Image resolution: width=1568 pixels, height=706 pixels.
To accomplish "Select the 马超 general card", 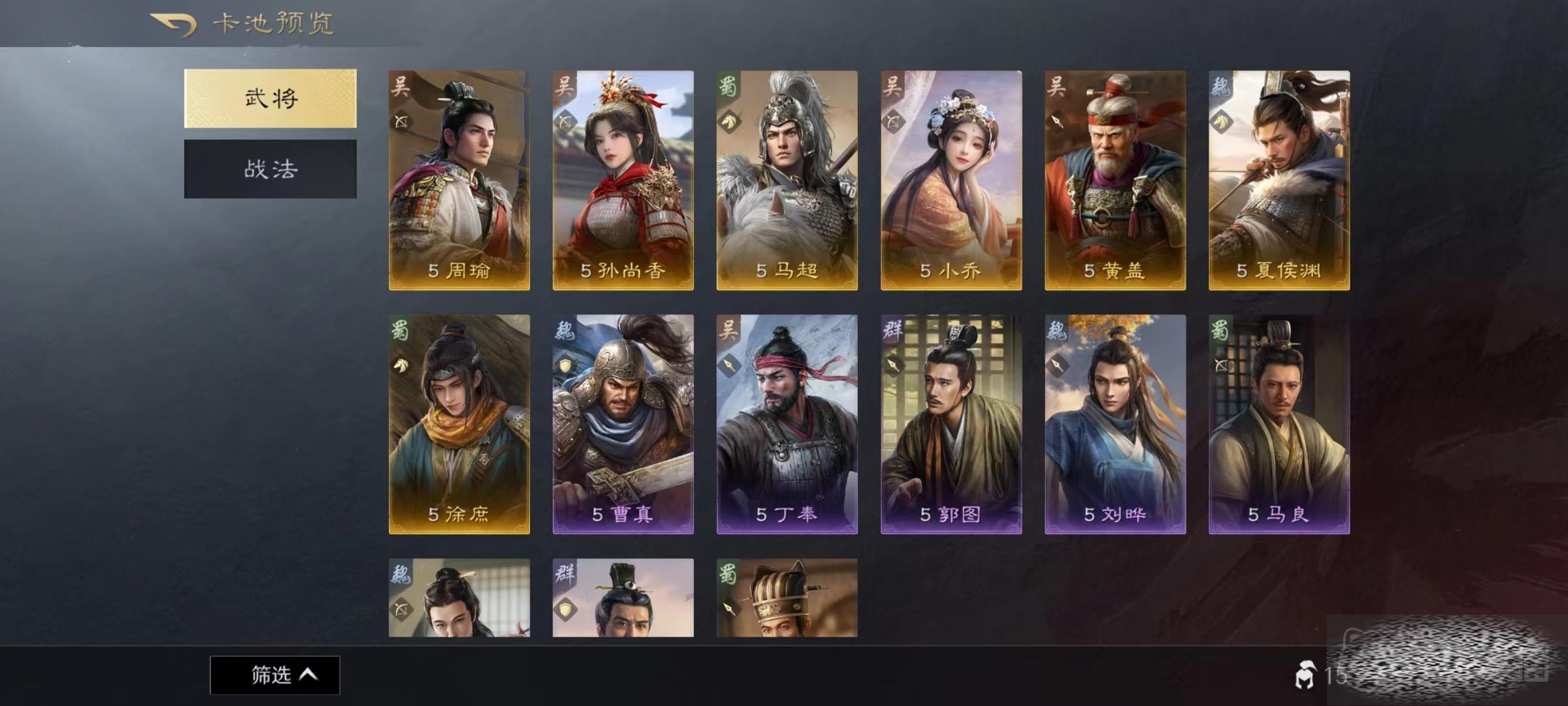I will coord(787,180).
